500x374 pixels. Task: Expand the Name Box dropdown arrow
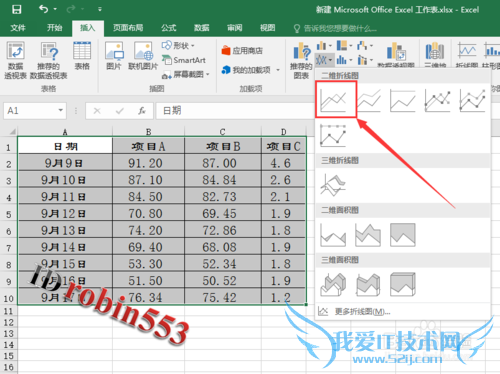click(61, 110)
